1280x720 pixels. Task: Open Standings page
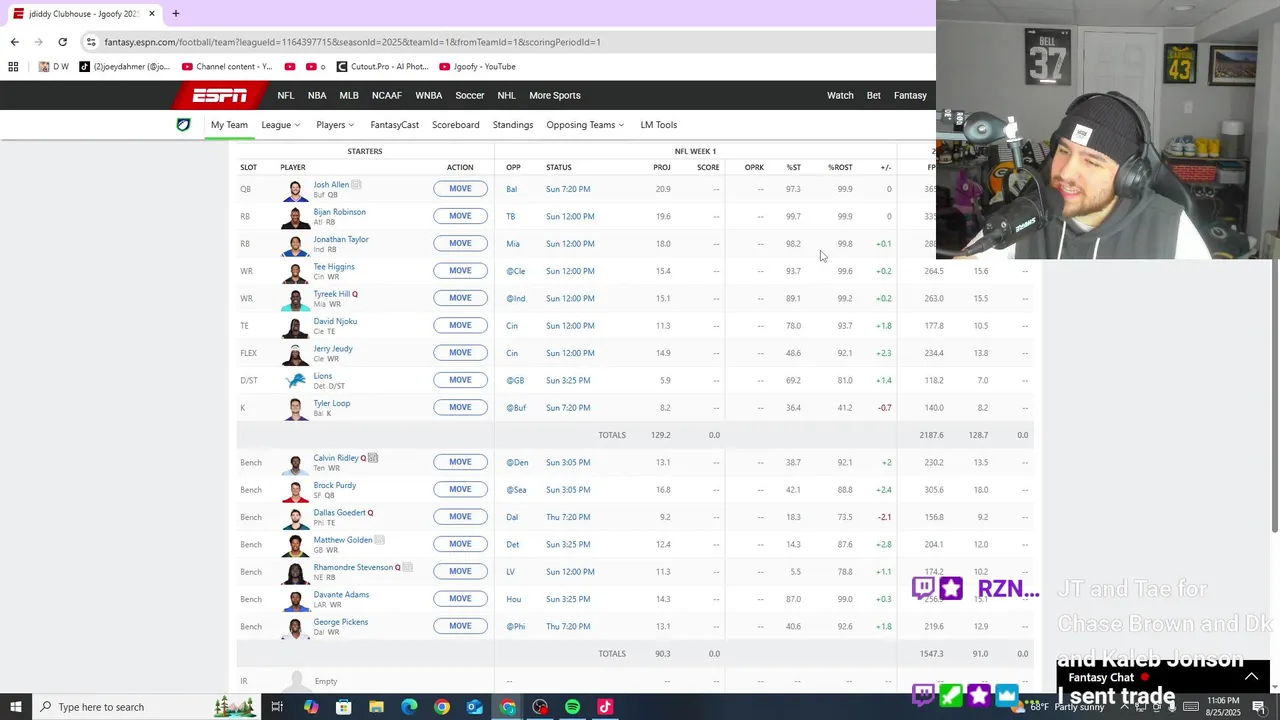pos(513,125)
